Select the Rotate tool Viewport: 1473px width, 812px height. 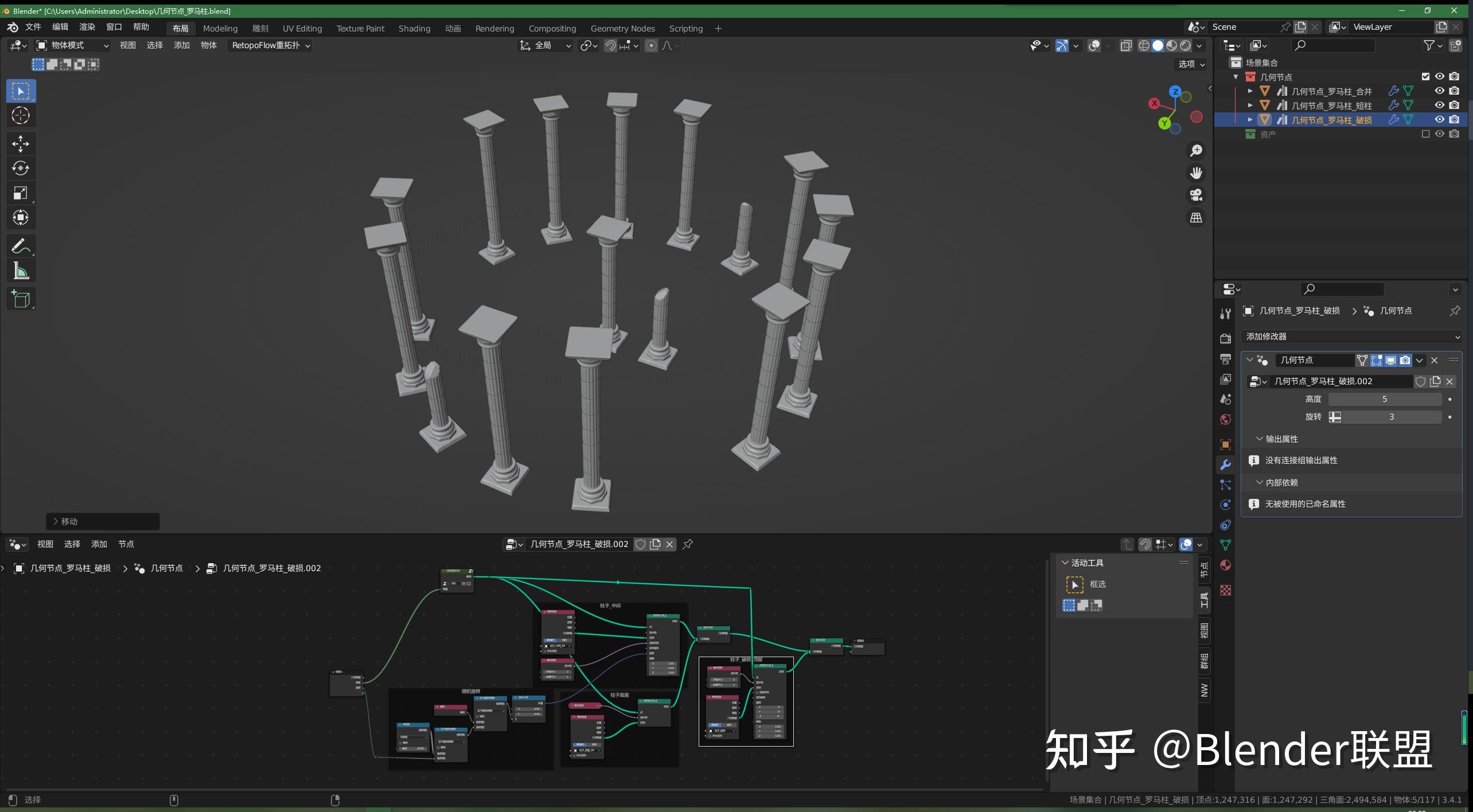[21, 168]
